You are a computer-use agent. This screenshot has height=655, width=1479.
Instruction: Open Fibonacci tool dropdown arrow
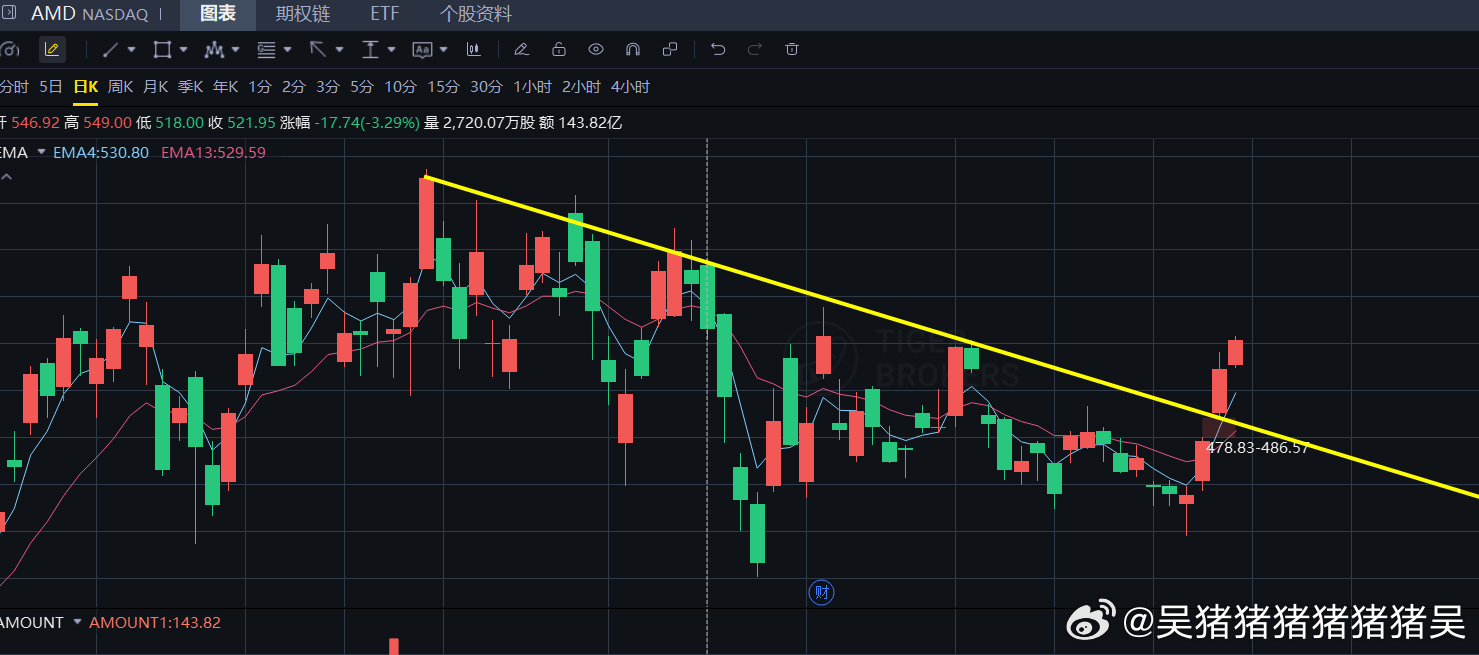(287, 49)
